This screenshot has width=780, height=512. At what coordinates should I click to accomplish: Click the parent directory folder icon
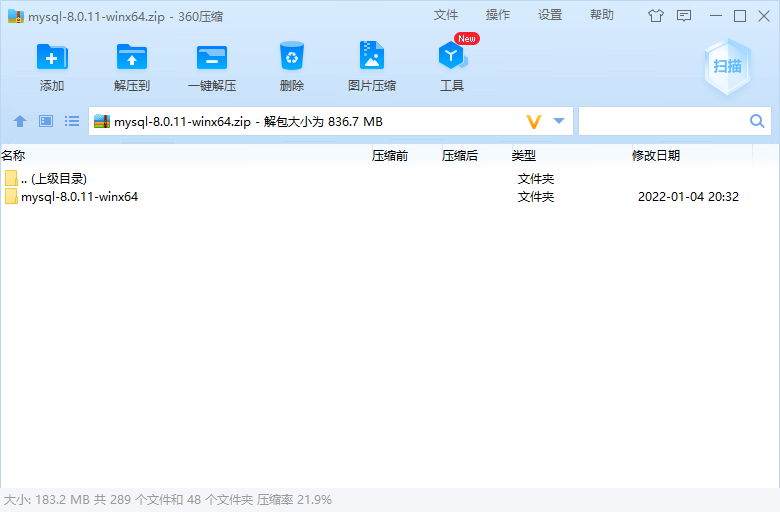pos(11,178)
